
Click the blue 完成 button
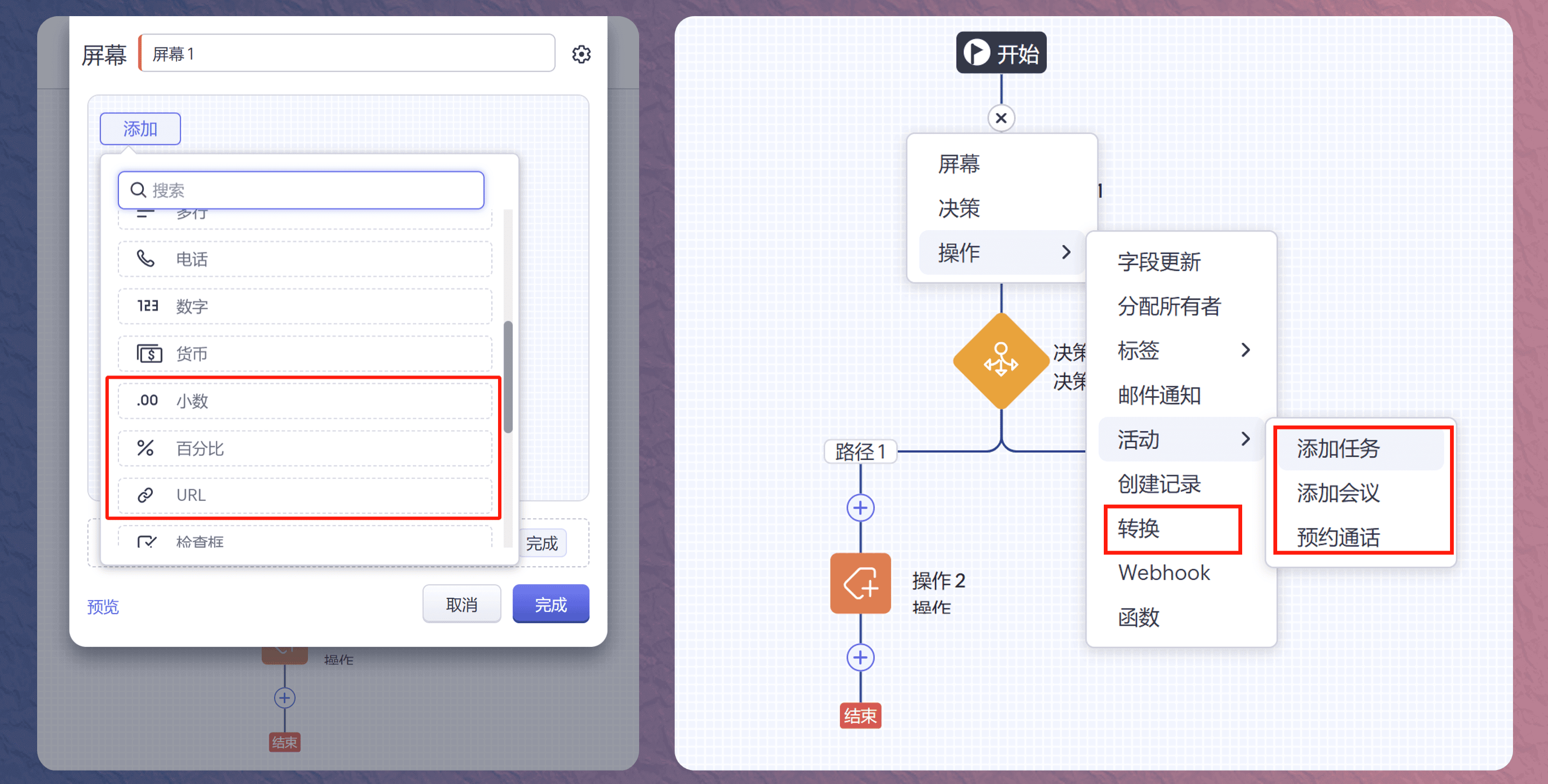550,604
